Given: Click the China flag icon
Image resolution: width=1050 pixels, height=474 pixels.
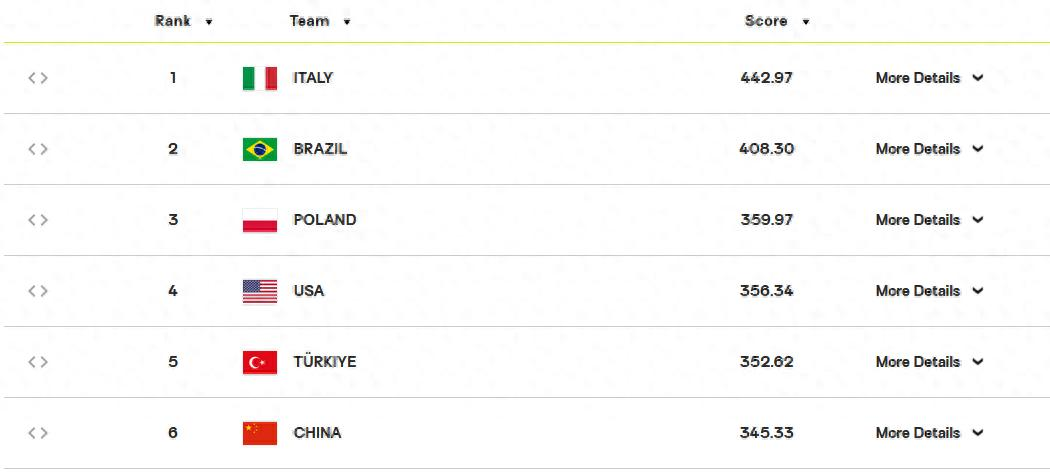Looking at the screenshot, I should 260,433.
